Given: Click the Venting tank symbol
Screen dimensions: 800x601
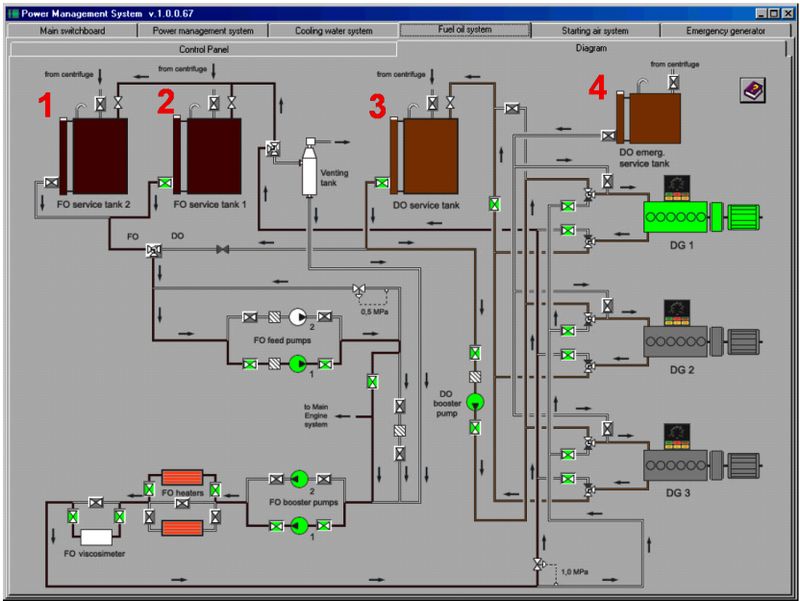Looking at the screenshot, I should coord(310,167).
